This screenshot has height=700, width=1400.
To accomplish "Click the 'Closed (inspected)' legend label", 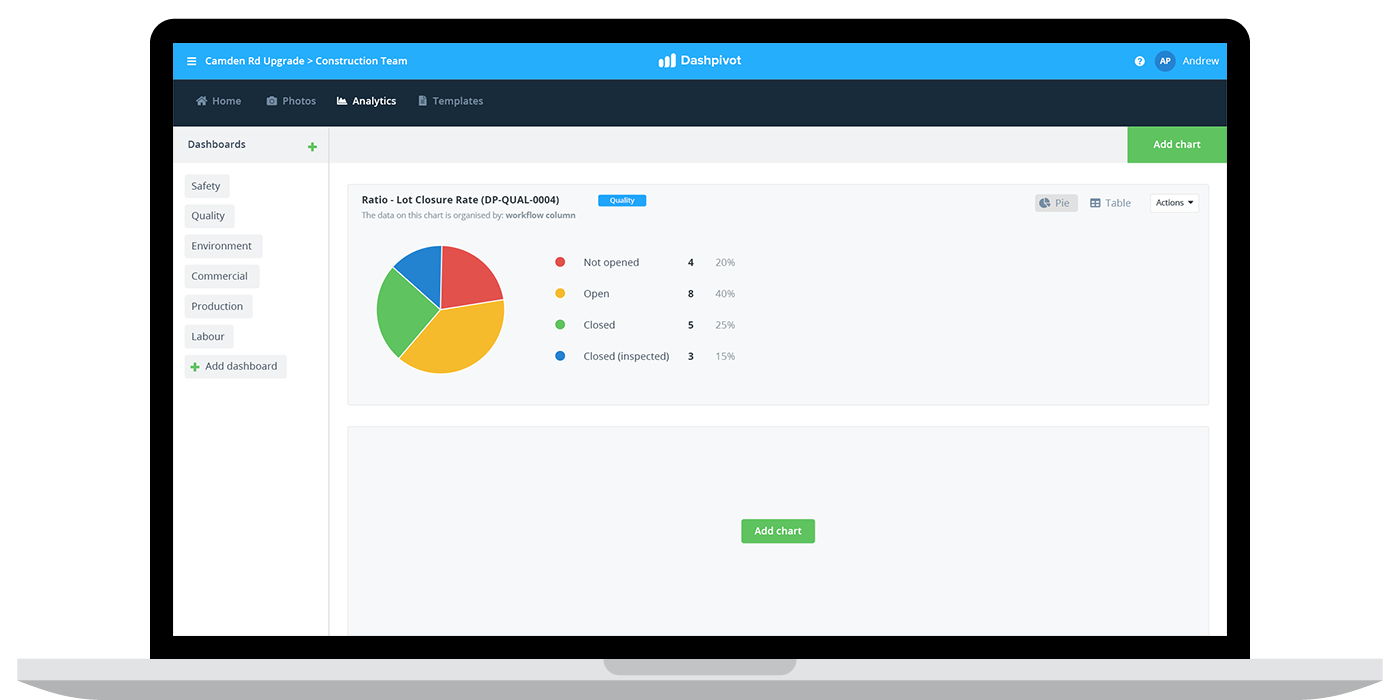I will click(626, 356).
